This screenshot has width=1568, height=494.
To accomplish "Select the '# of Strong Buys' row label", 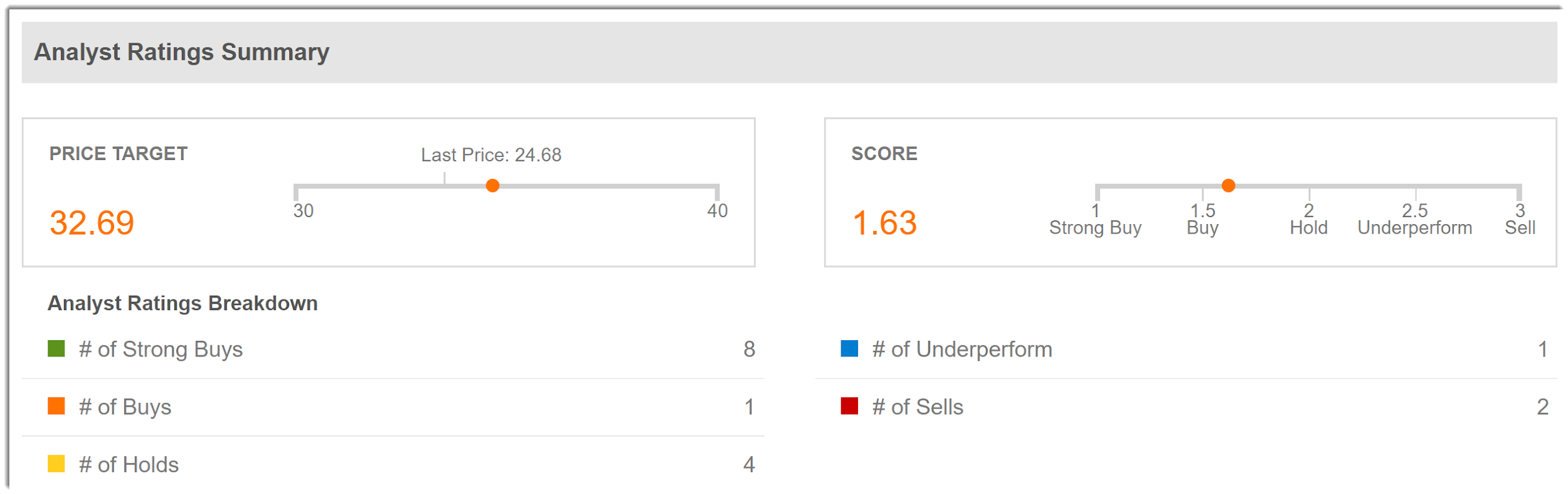I will 161,349.
